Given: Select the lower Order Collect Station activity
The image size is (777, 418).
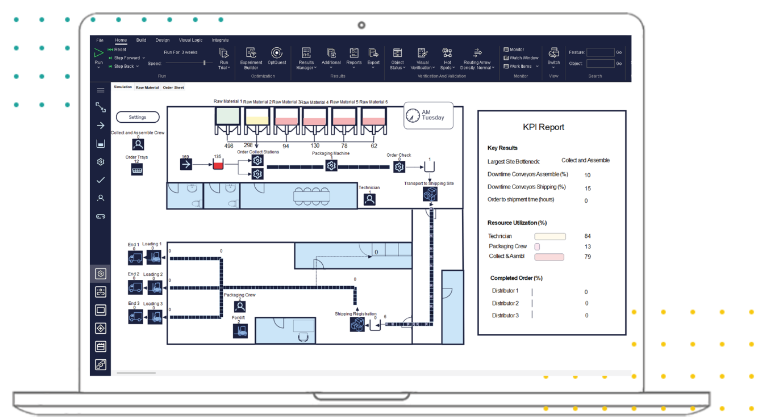Looking at the screenshot, I should (x=257, y=174).
